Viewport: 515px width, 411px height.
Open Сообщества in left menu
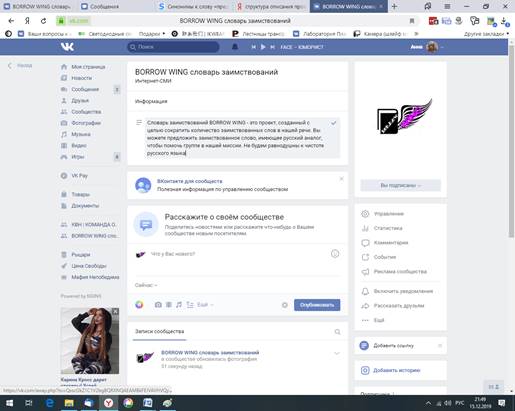86,112
